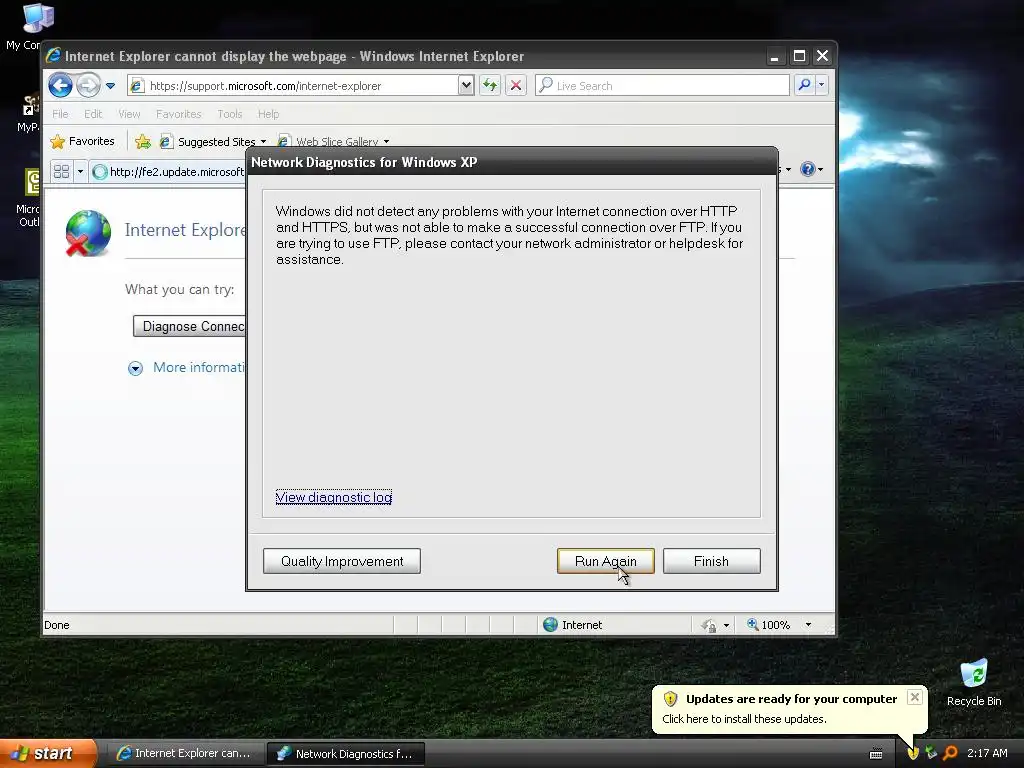Select the fe2.update.microsoft tab
1024x768 pixels.
(x=168, y=172)
